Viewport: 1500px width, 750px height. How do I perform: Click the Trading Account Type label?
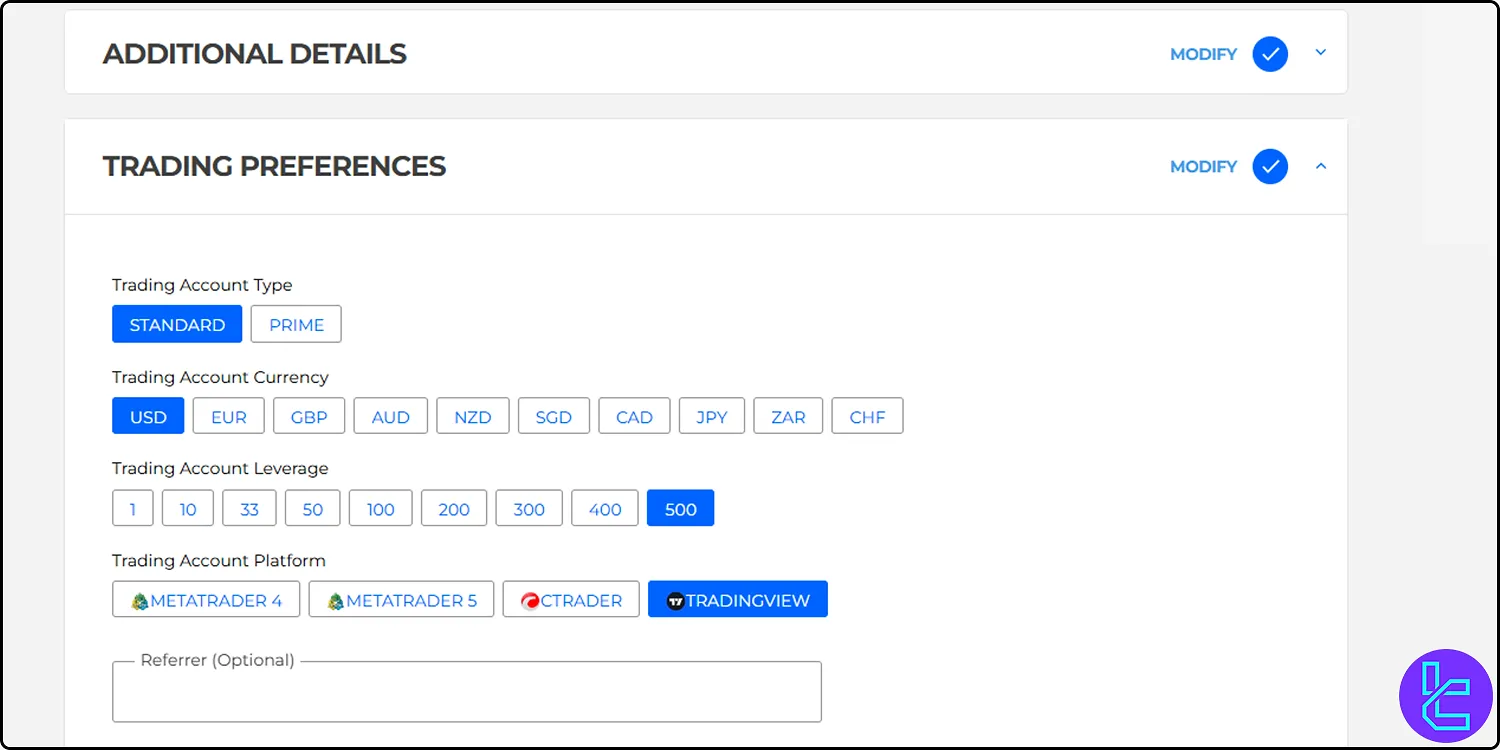202,285
